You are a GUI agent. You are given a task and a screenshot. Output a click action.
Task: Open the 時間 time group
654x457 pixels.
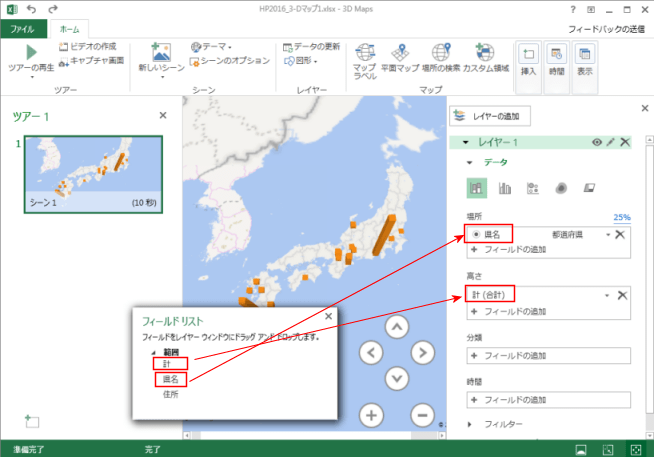pyautogui.click(x=557, y=67)
